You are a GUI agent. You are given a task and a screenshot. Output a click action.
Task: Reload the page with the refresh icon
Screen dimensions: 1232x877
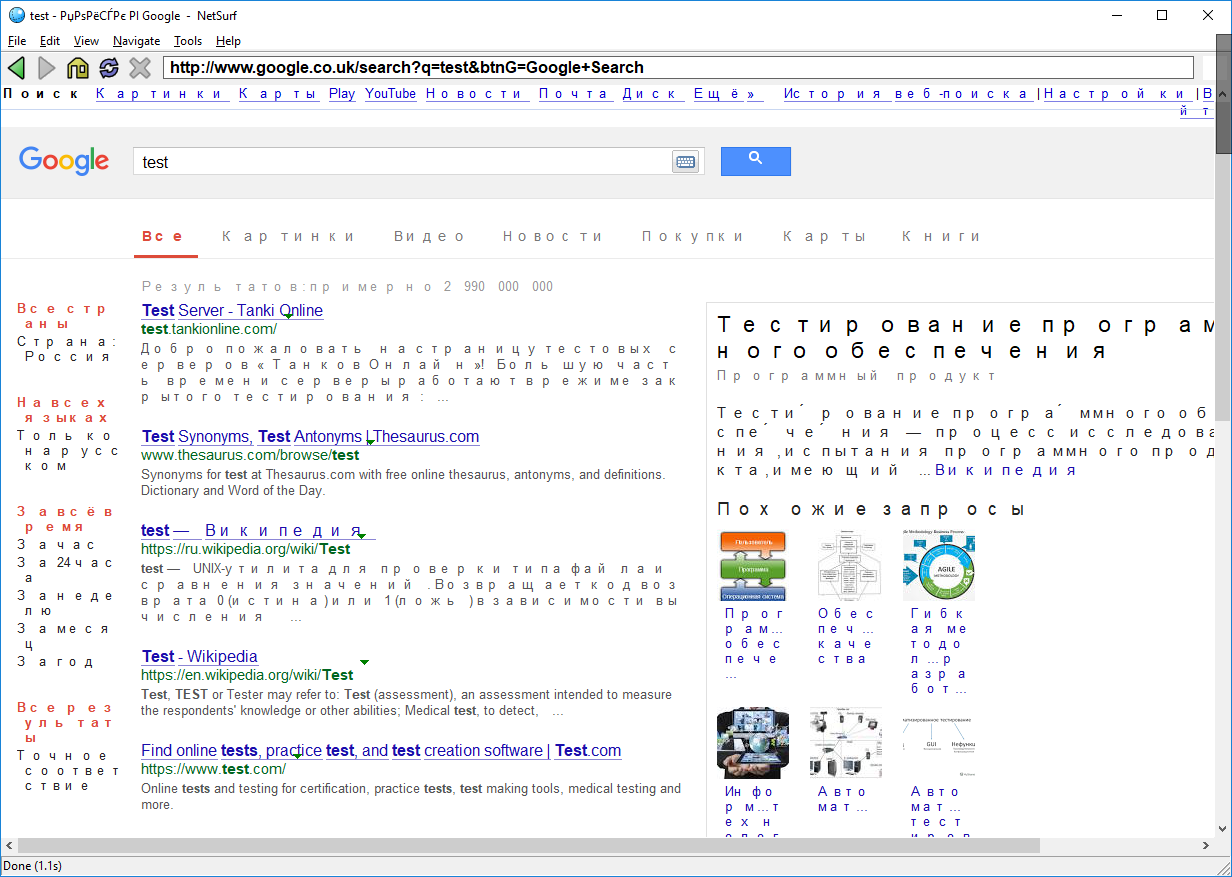click(109, 68)
